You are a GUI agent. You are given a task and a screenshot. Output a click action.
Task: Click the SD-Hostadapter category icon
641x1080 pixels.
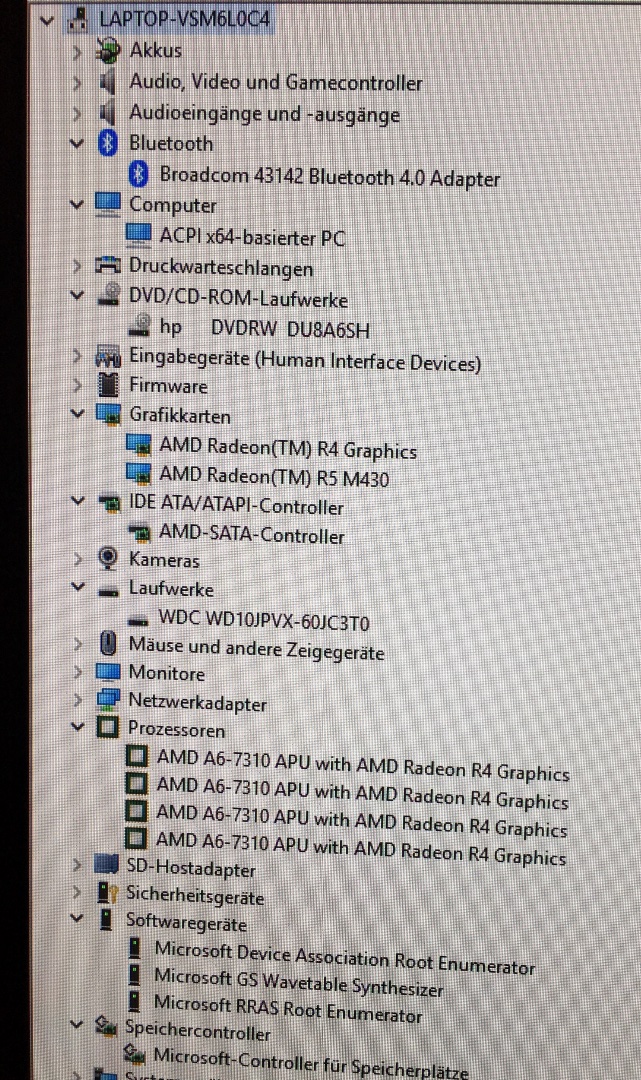tap(106, 864)
